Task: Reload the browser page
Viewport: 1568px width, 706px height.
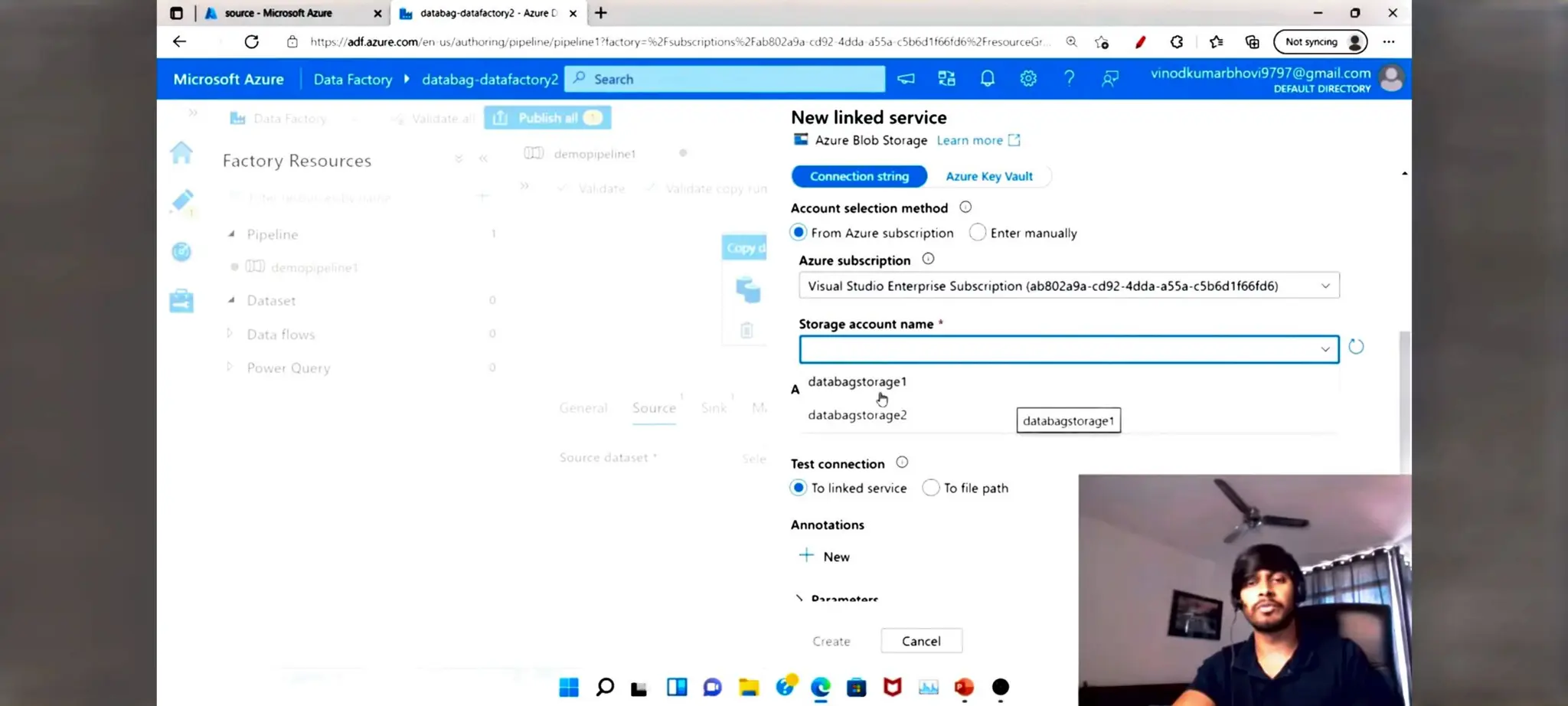Action: [251, 41]
